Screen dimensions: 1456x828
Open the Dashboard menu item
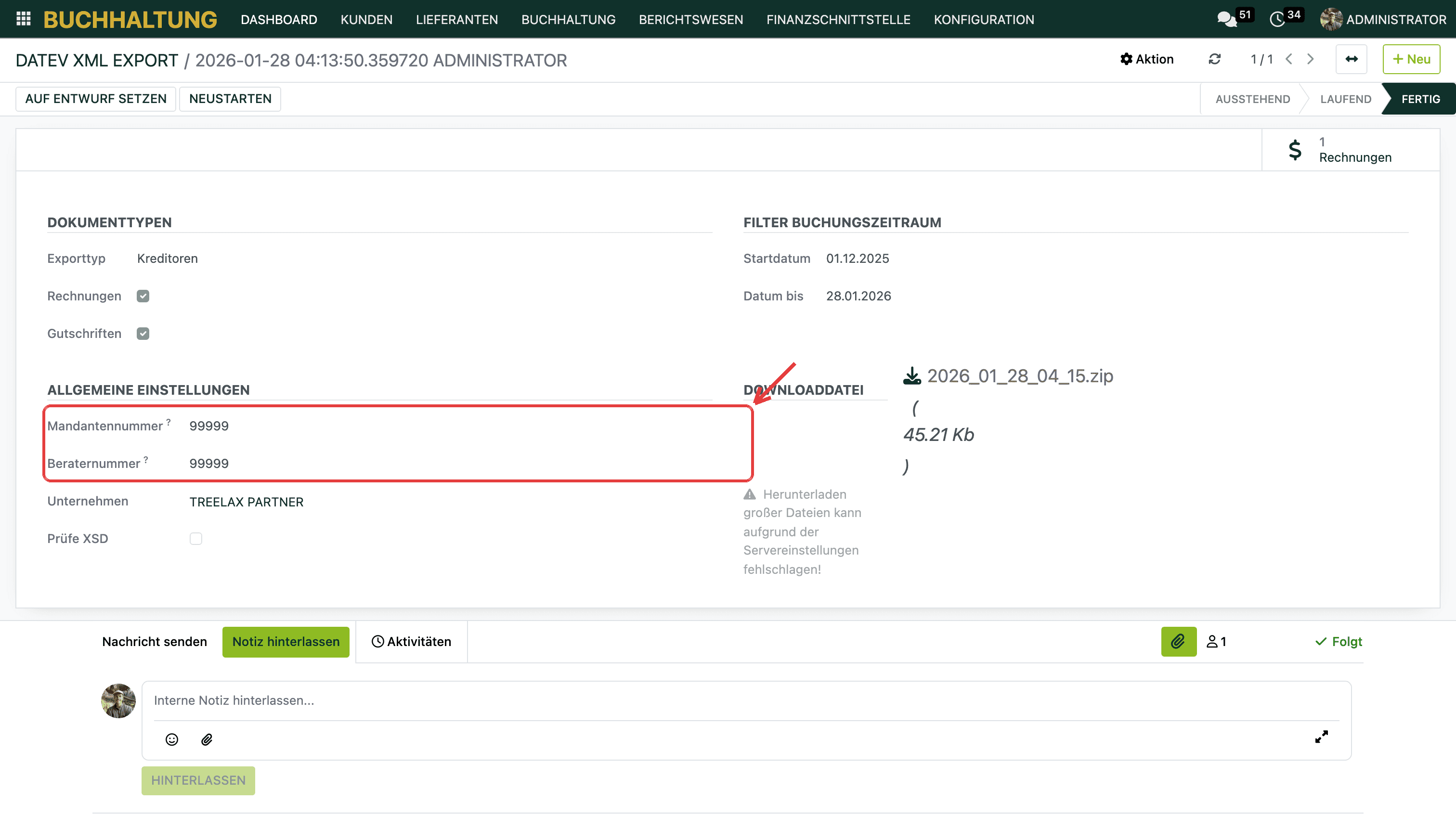(x=279, y=19)
